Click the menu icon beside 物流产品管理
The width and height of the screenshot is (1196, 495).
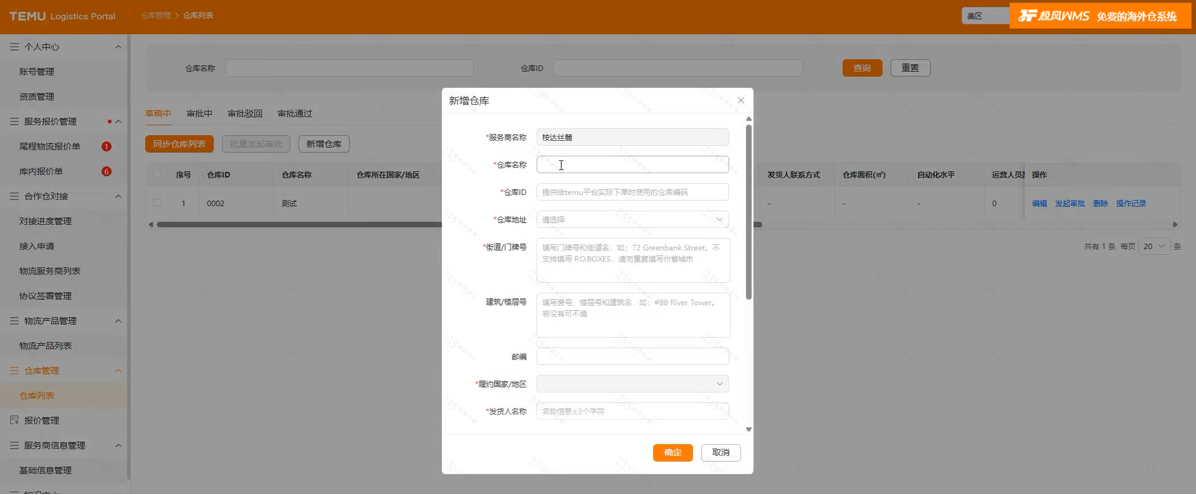14,320
